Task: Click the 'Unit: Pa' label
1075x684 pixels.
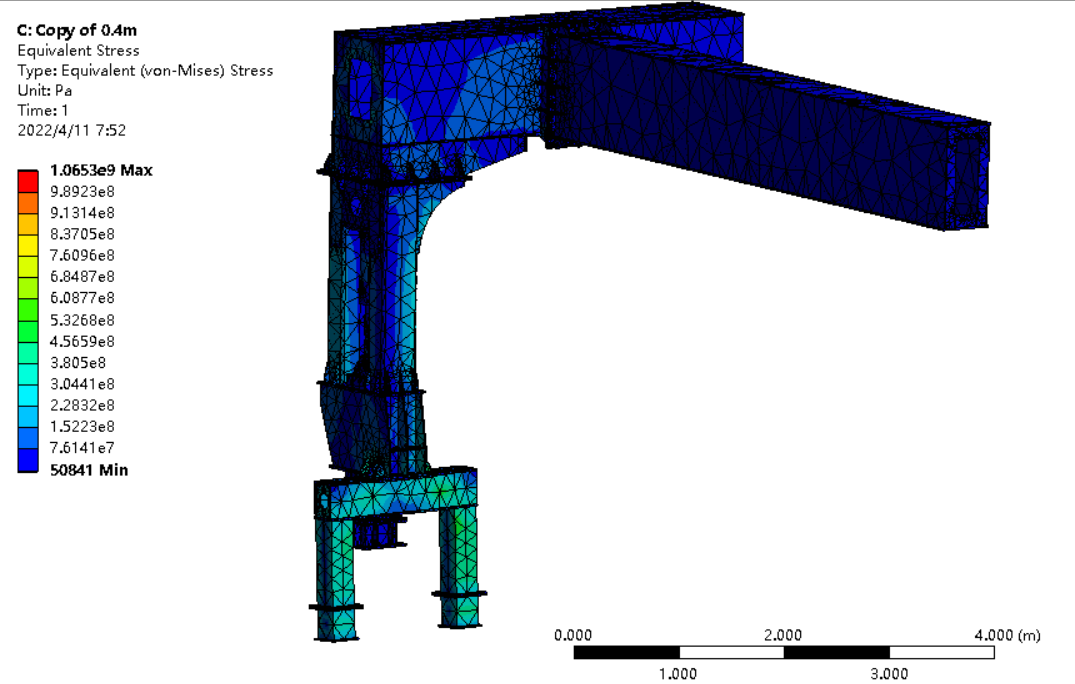Action: [x=45, y=90]
